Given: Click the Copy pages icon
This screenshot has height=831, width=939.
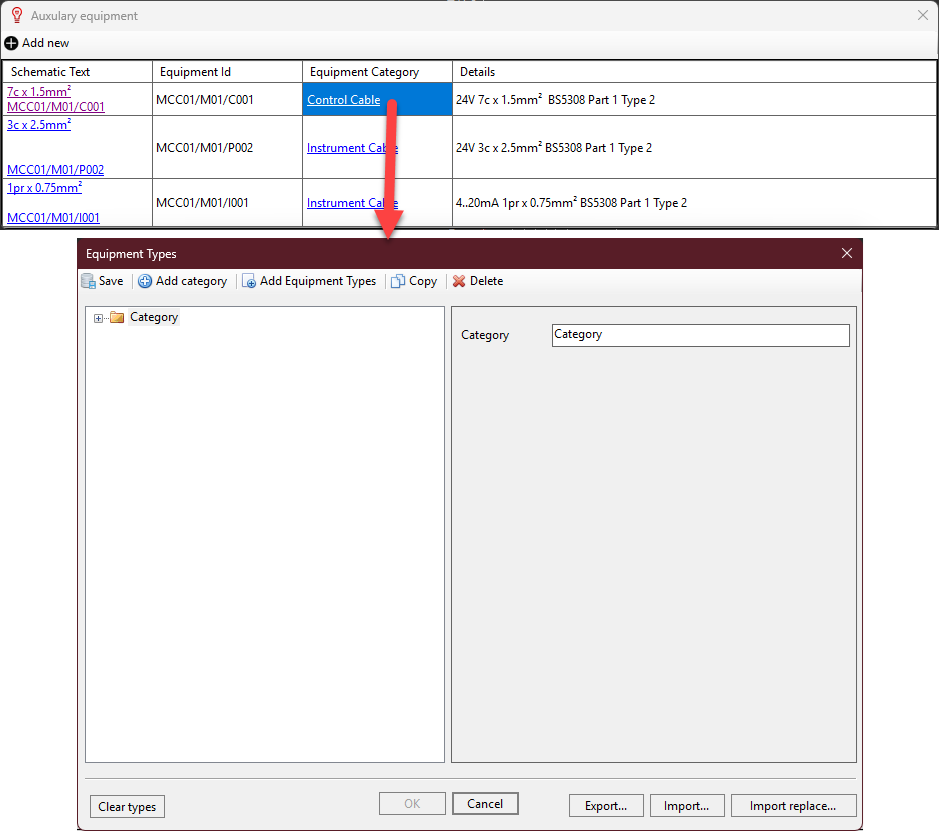Looking at the screenshot, I should coord(398,281).
